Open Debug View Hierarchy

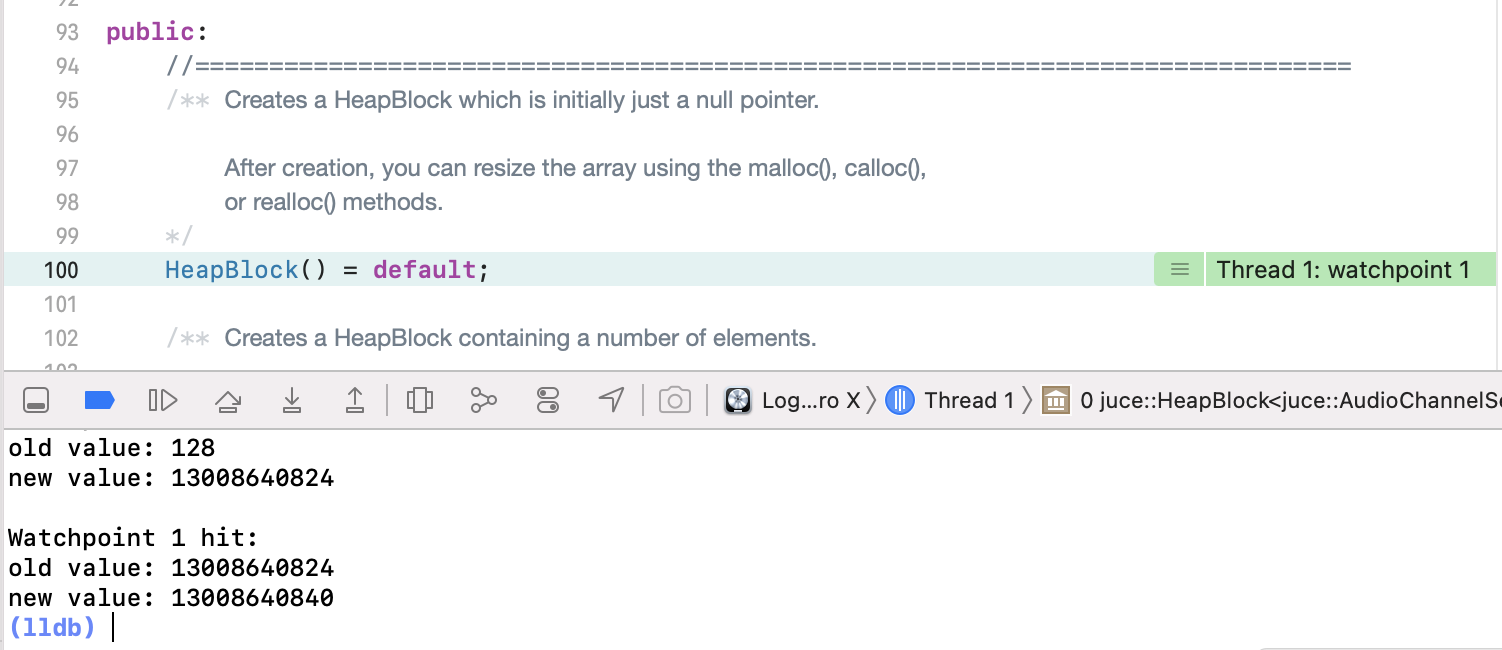(x=420, y=401)
